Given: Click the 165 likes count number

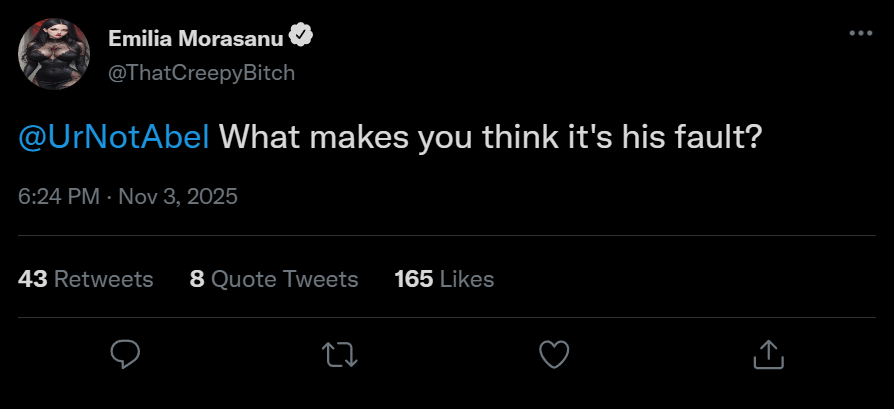Looking at the screenshot, I should 413,279.
